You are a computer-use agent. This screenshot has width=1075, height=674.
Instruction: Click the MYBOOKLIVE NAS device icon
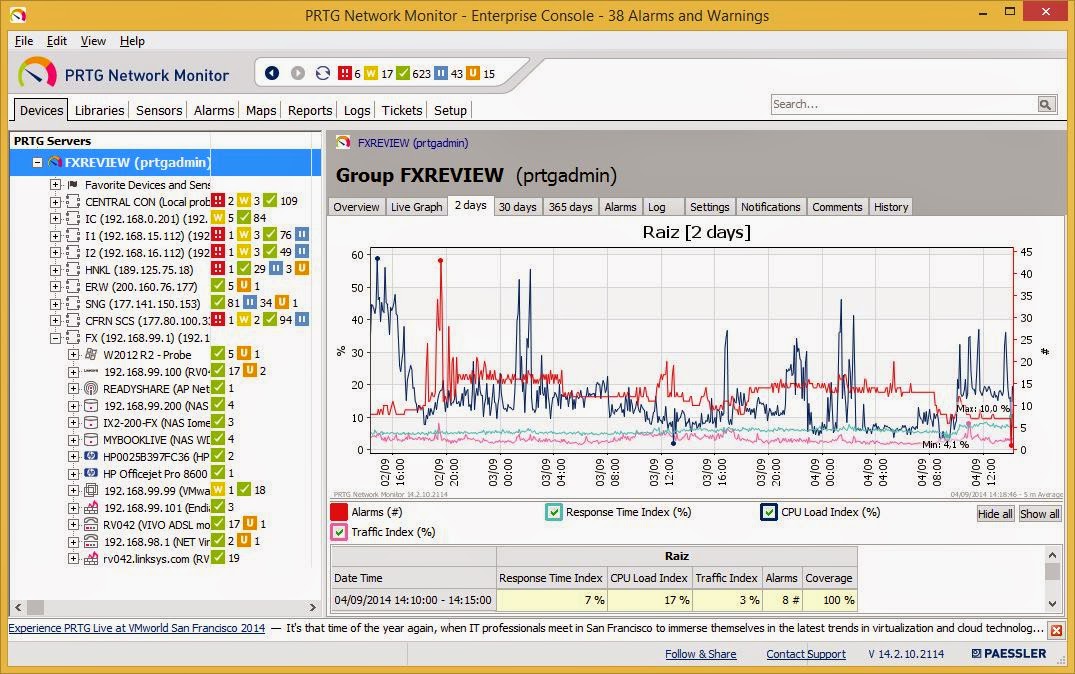90,440
